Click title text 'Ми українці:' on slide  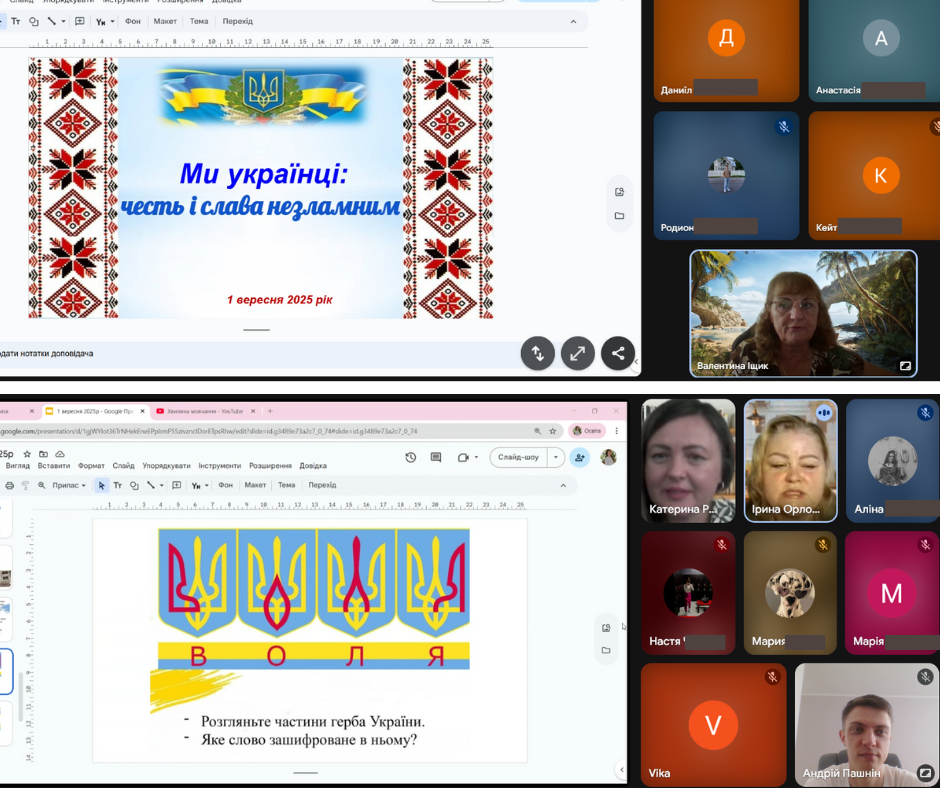pos(264,174)
